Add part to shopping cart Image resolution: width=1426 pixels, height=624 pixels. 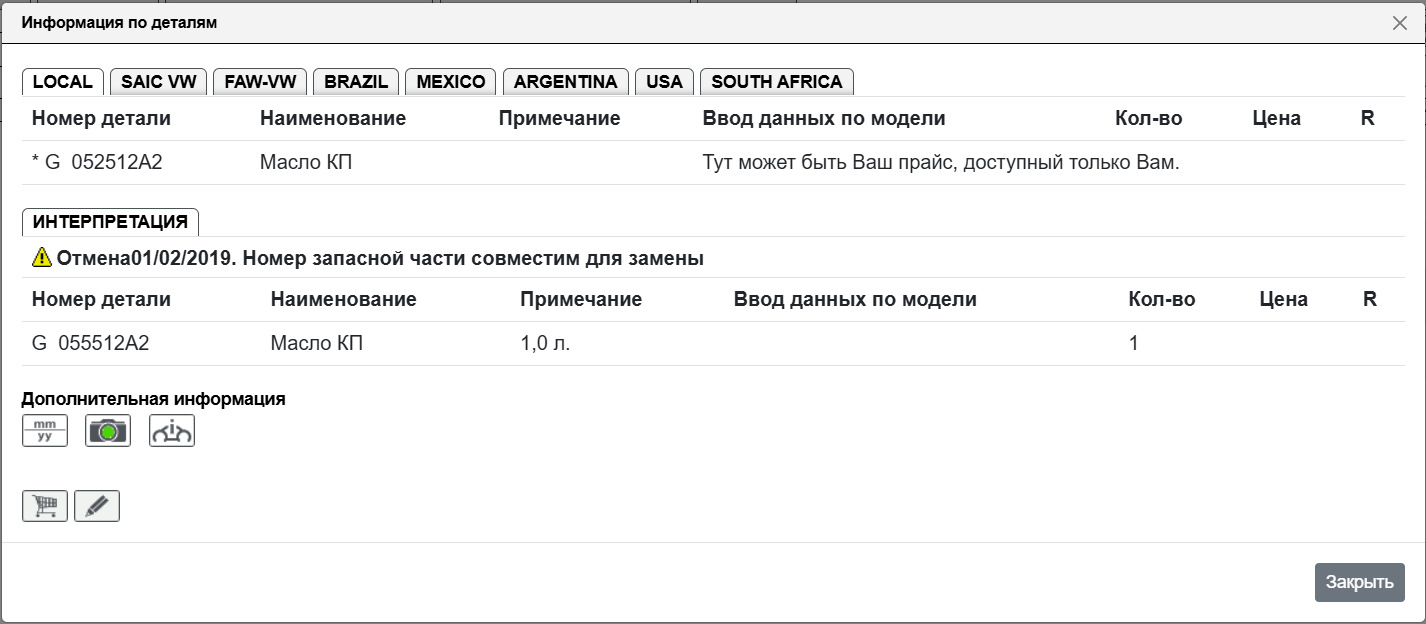45,506
